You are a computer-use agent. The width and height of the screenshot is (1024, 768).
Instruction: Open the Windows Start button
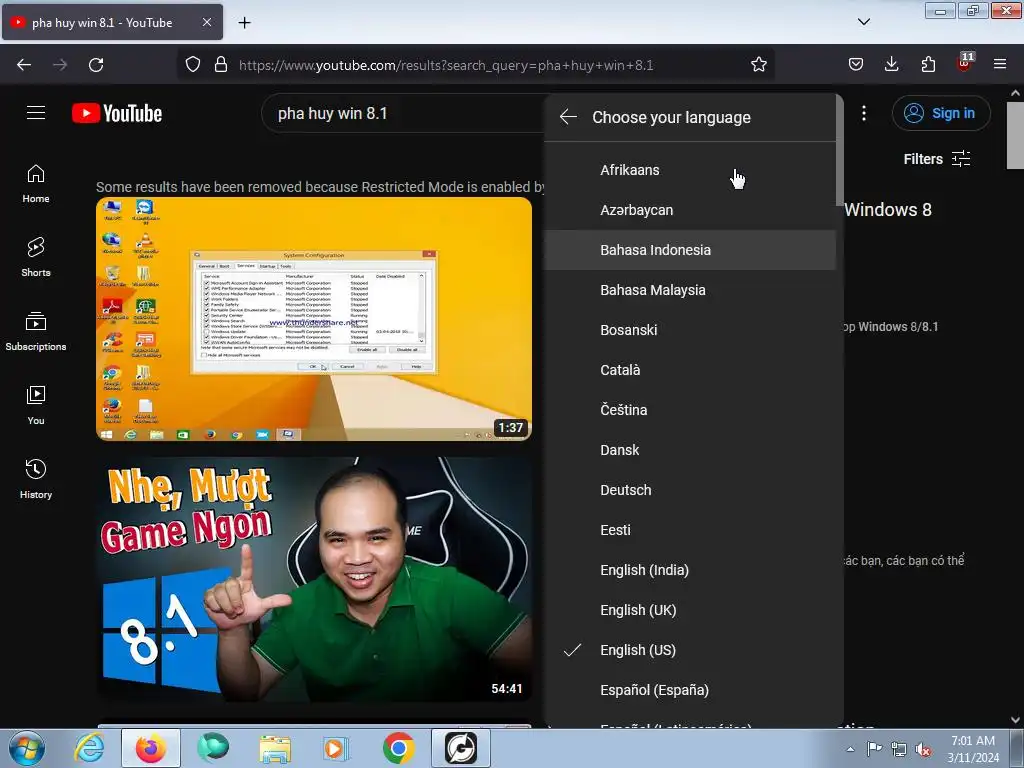(x=27, y=748)
